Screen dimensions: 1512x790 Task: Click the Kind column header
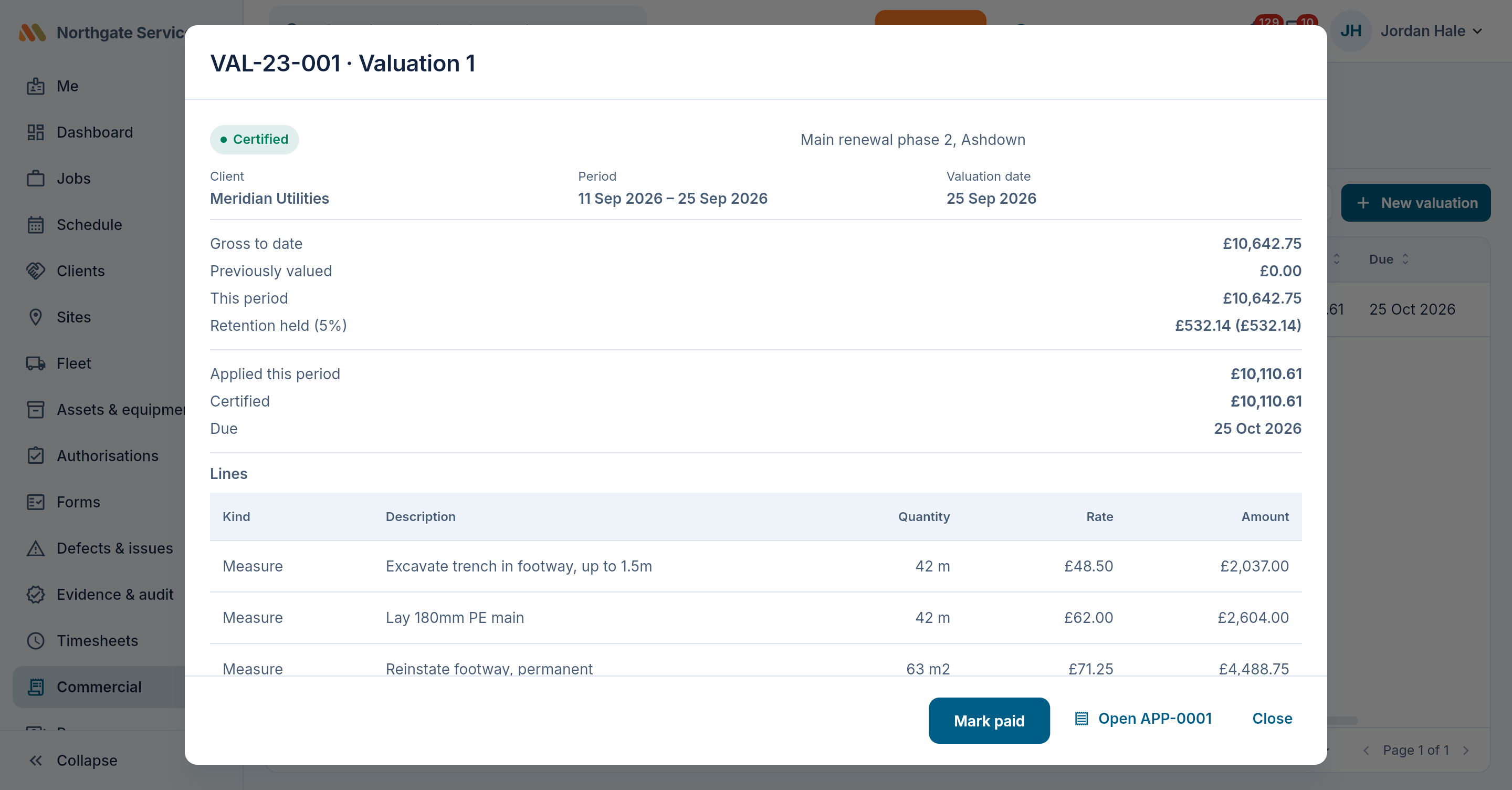(x=236, y=517)
